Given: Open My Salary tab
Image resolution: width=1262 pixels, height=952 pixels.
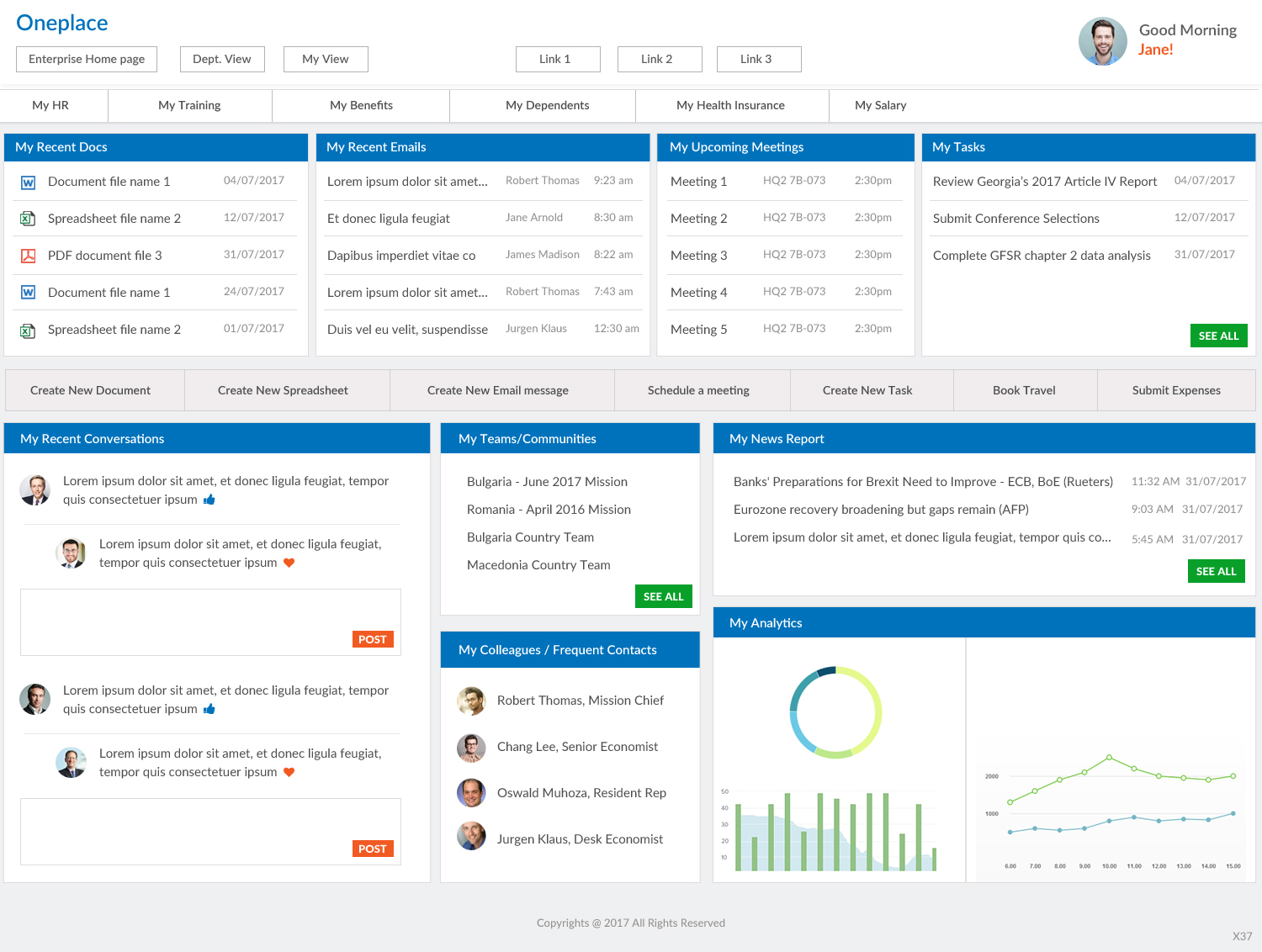Looking at the screenshot, I should (880, 105).
